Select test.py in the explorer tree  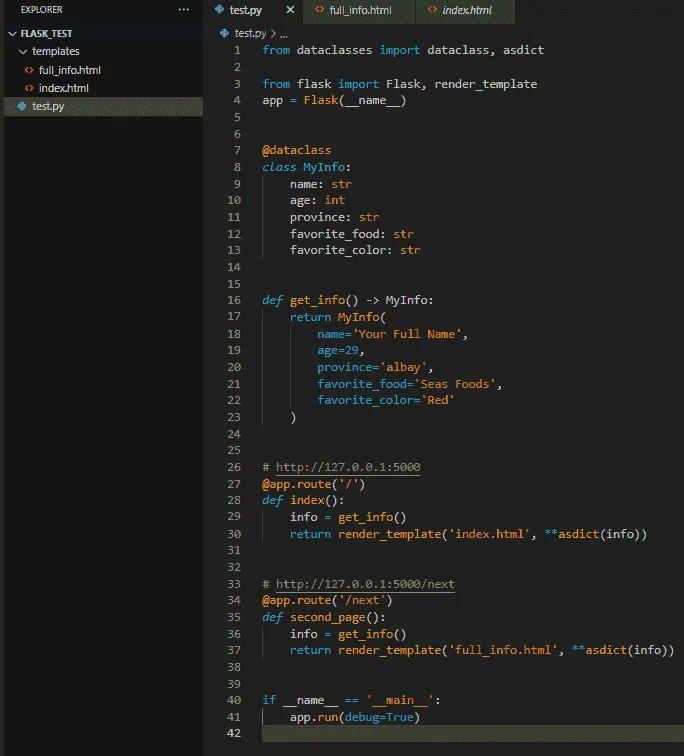103,107
